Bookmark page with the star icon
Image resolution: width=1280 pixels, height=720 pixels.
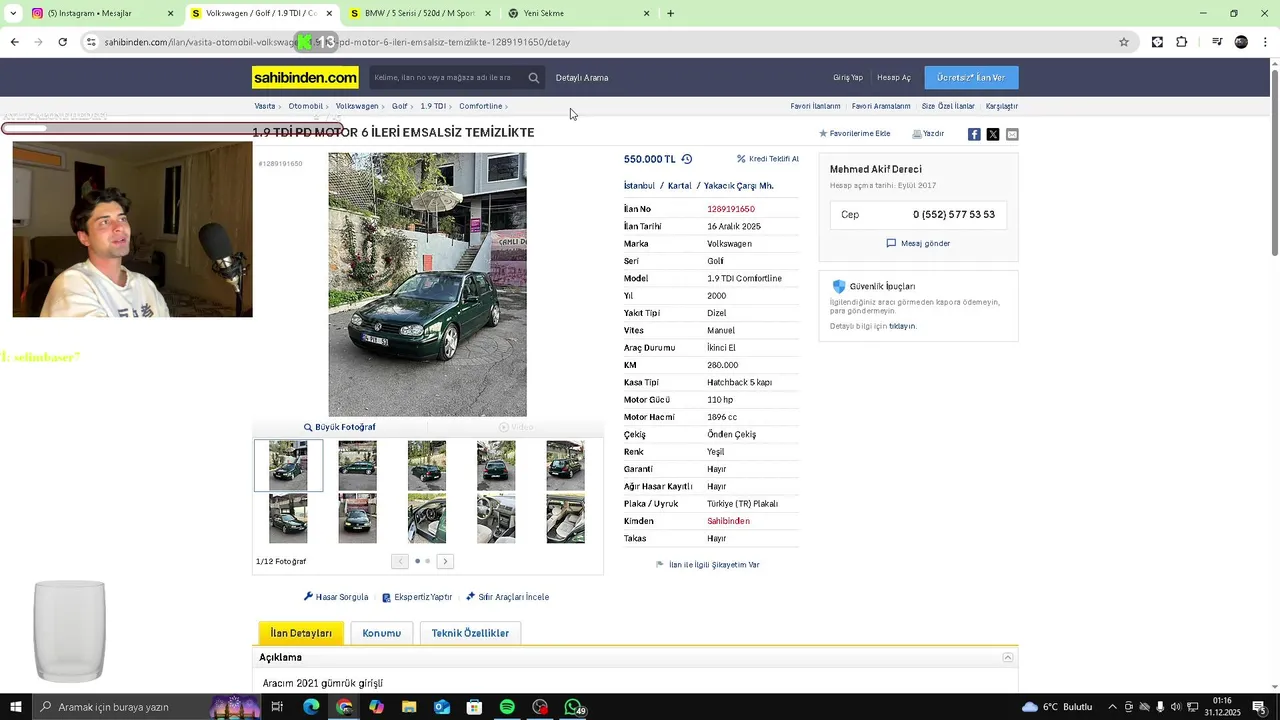click(1124, 42)
